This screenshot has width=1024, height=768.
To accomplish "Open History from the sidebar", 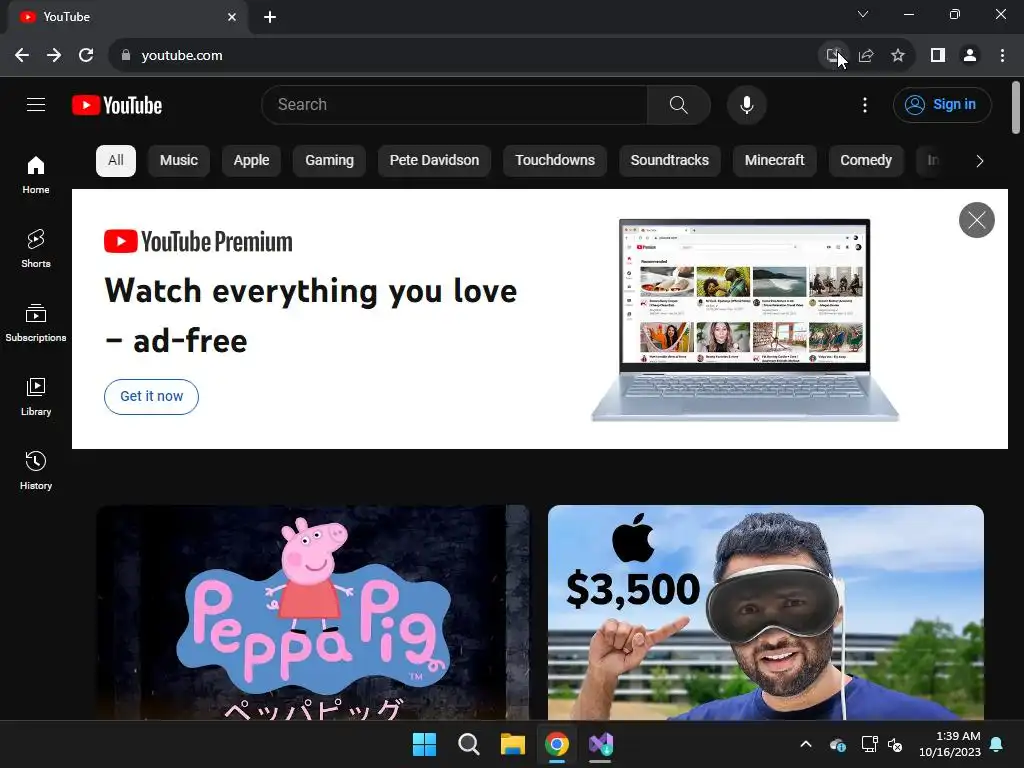I will click(x=36, y=470).
